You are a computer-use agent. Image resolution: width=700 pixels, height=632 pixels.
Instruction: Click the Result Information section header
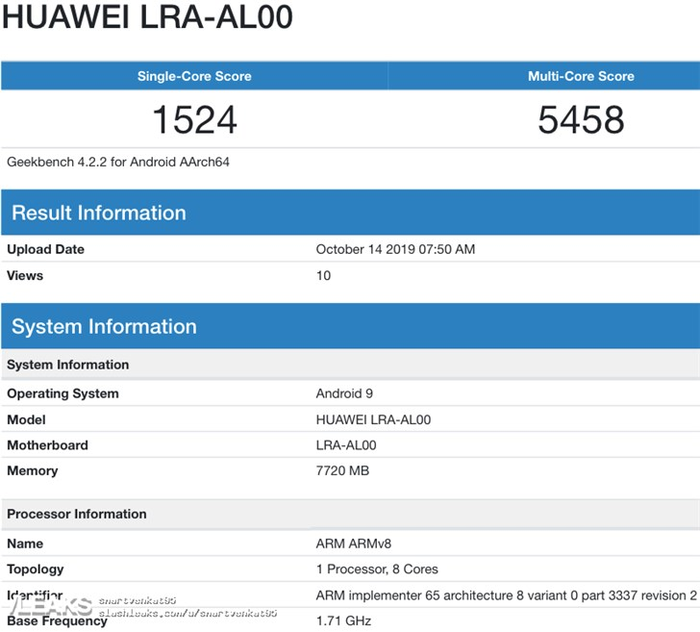[x=350, y=212]
